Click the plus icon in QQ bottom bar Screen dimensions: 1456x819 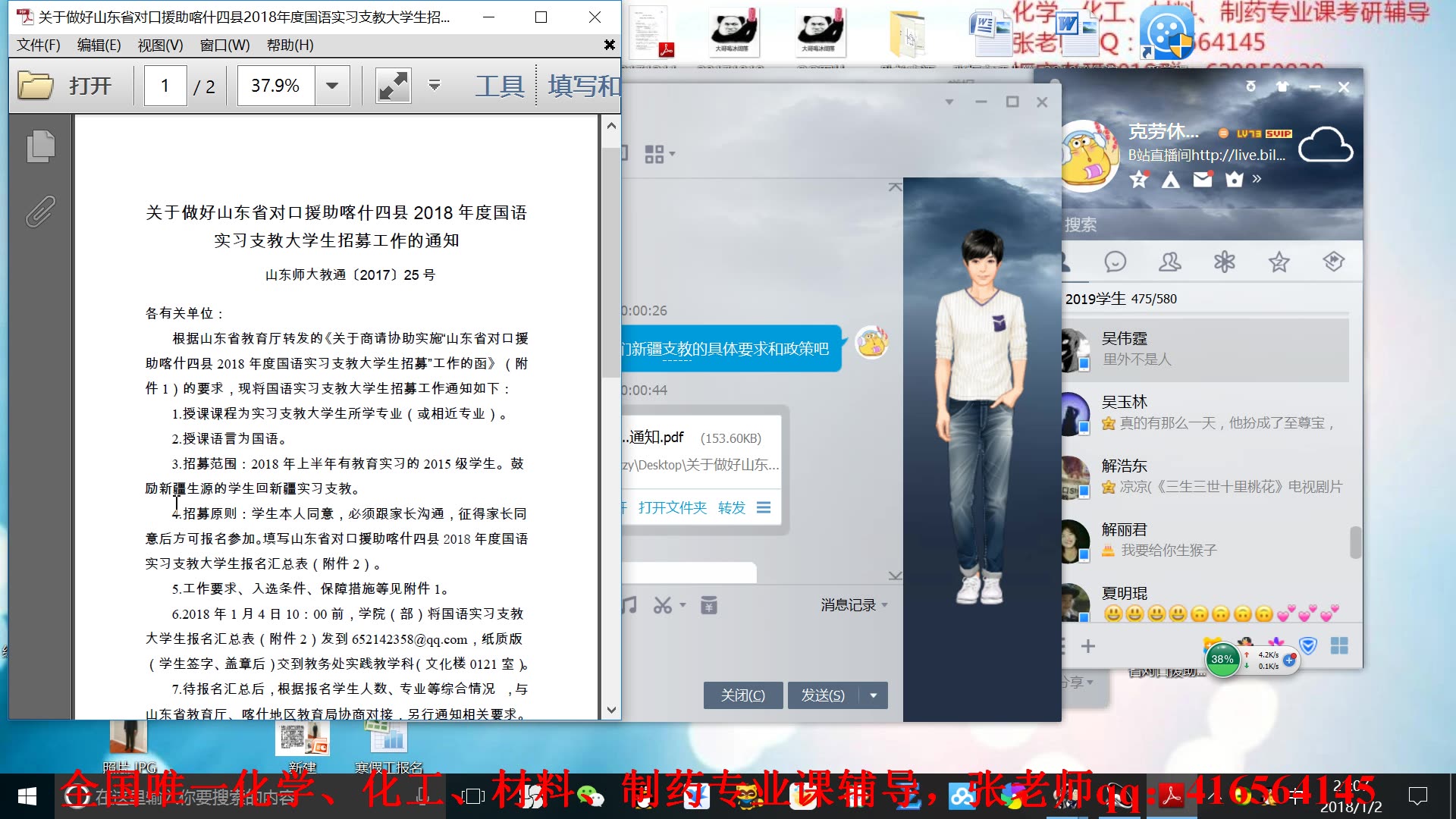(x=1088, y=646)
